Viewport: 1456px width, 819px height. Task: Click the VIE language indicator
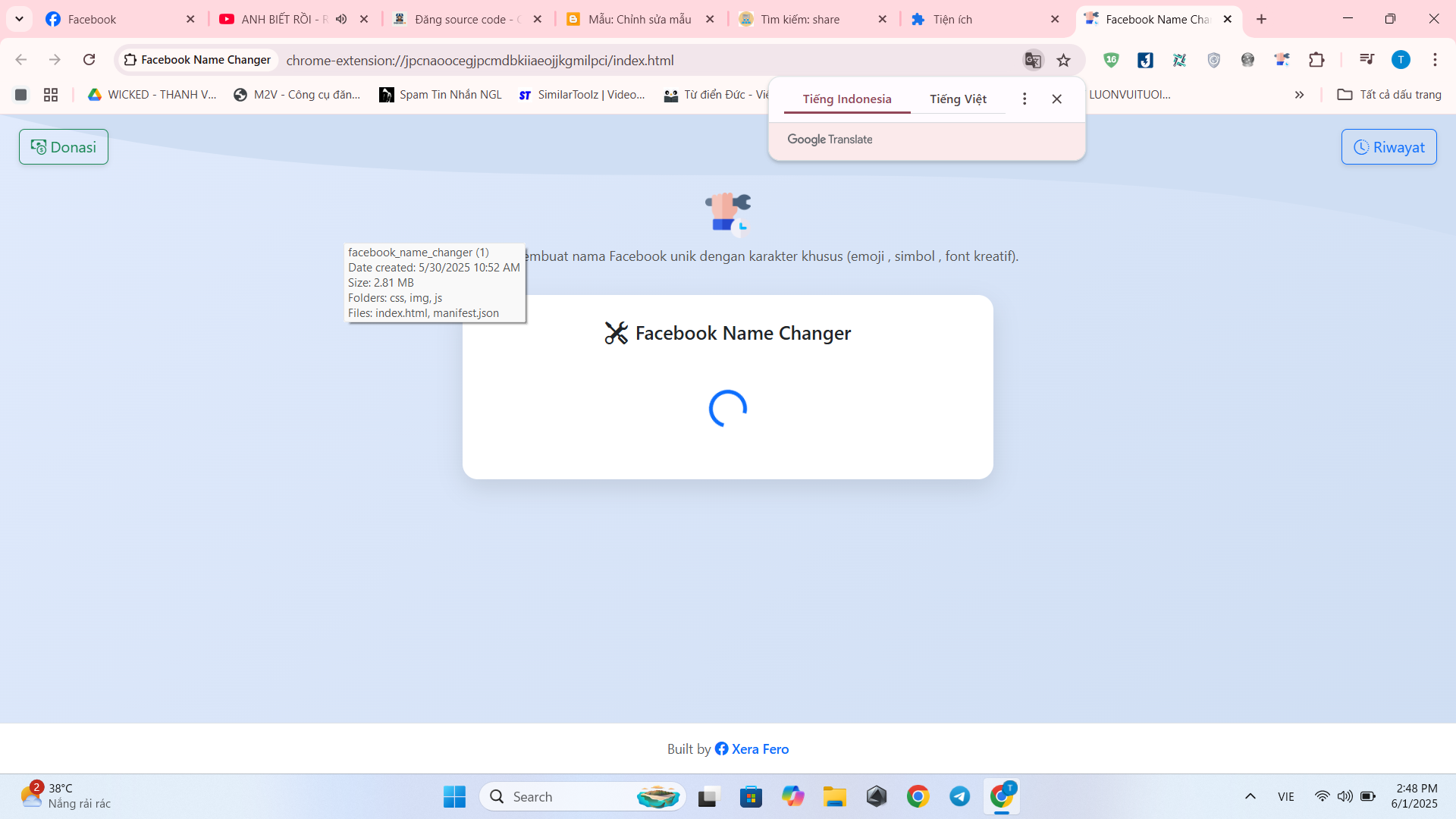(x=1286, y=796)
